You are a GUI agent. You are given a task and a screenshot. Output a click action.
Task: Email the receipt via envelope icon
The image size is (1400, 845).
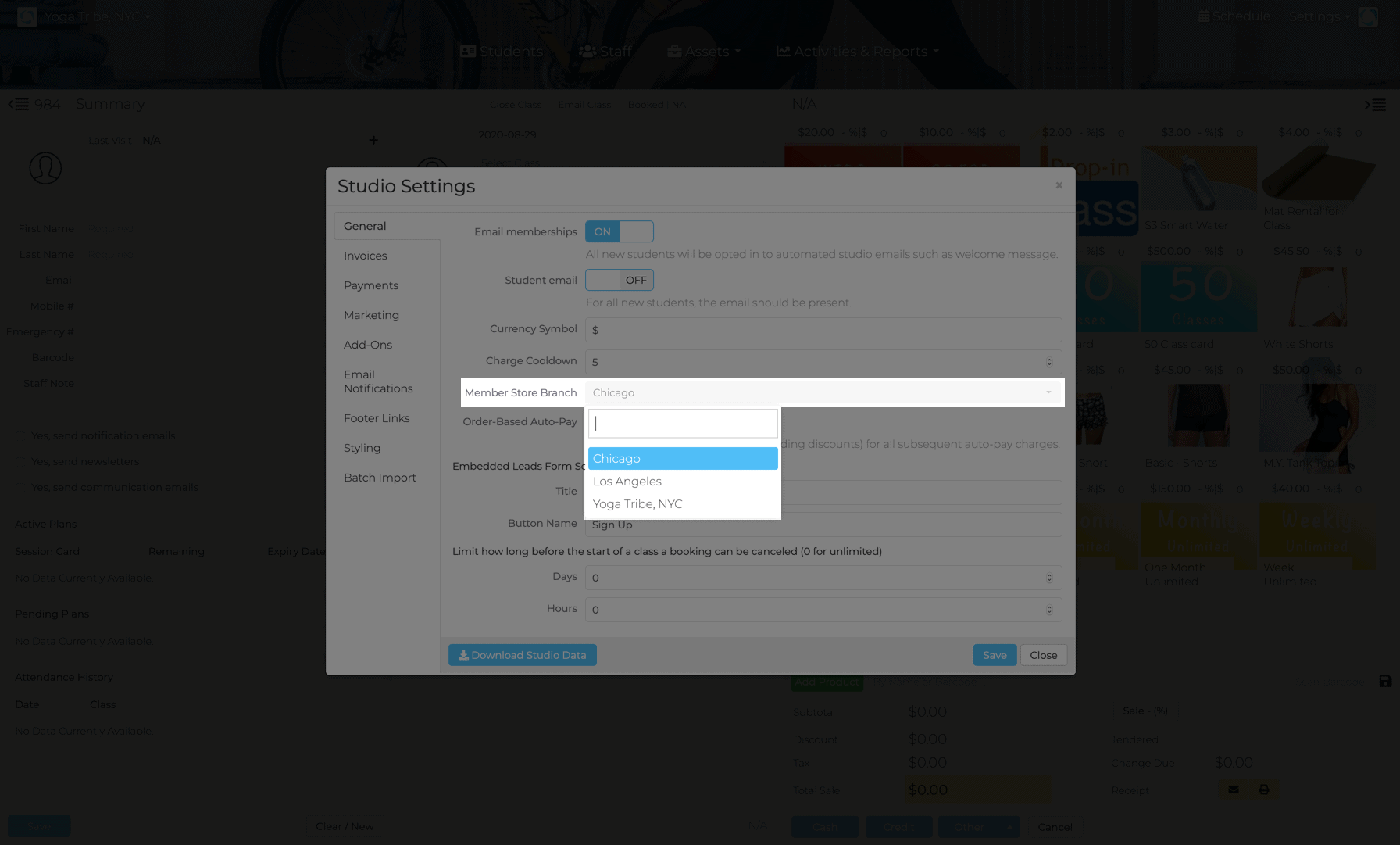1233,790
